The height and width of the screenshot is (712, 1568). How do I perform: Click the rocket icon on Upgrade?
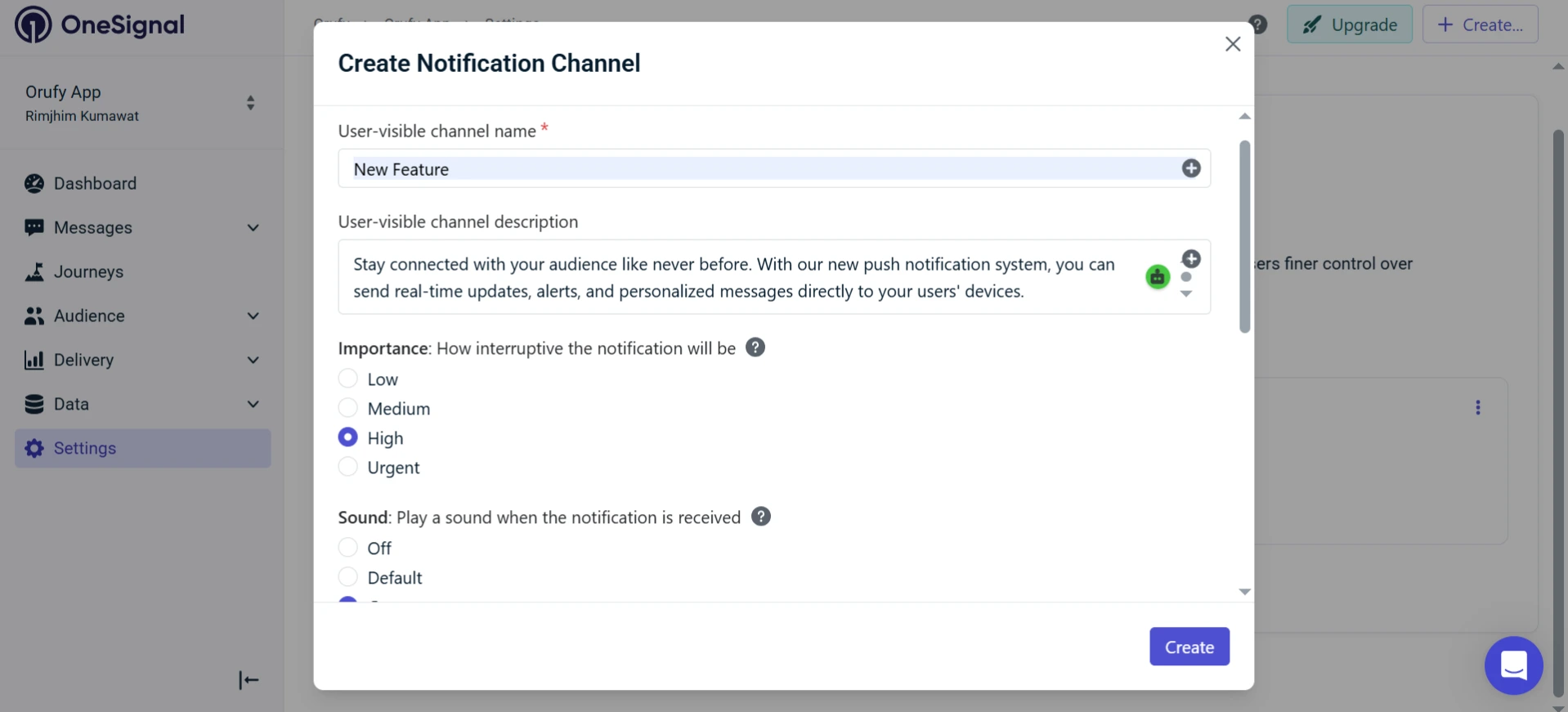pyautogui.click(x=1312, y=25)
